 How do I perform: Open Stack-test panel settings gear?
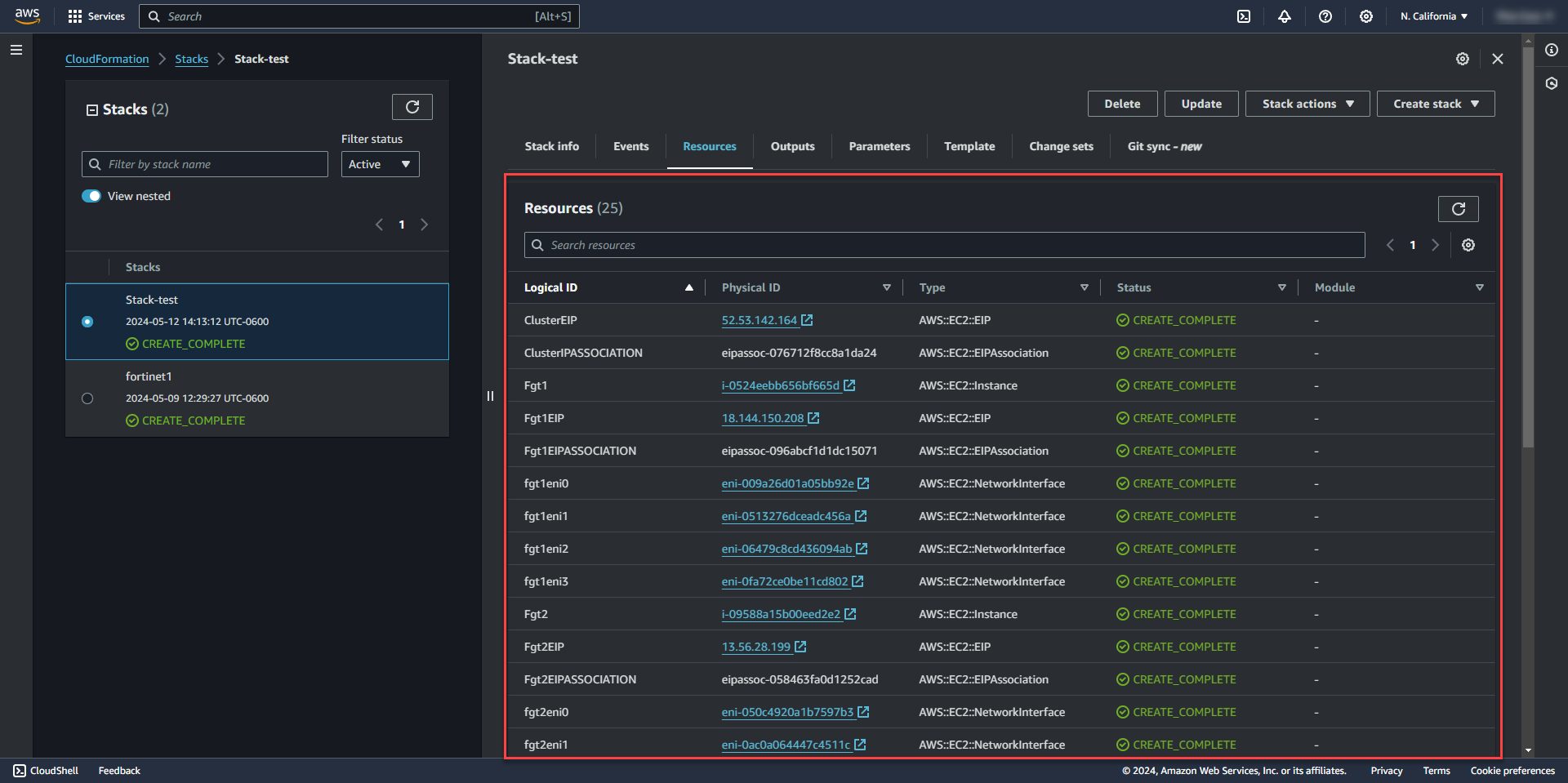(1463, 59)
